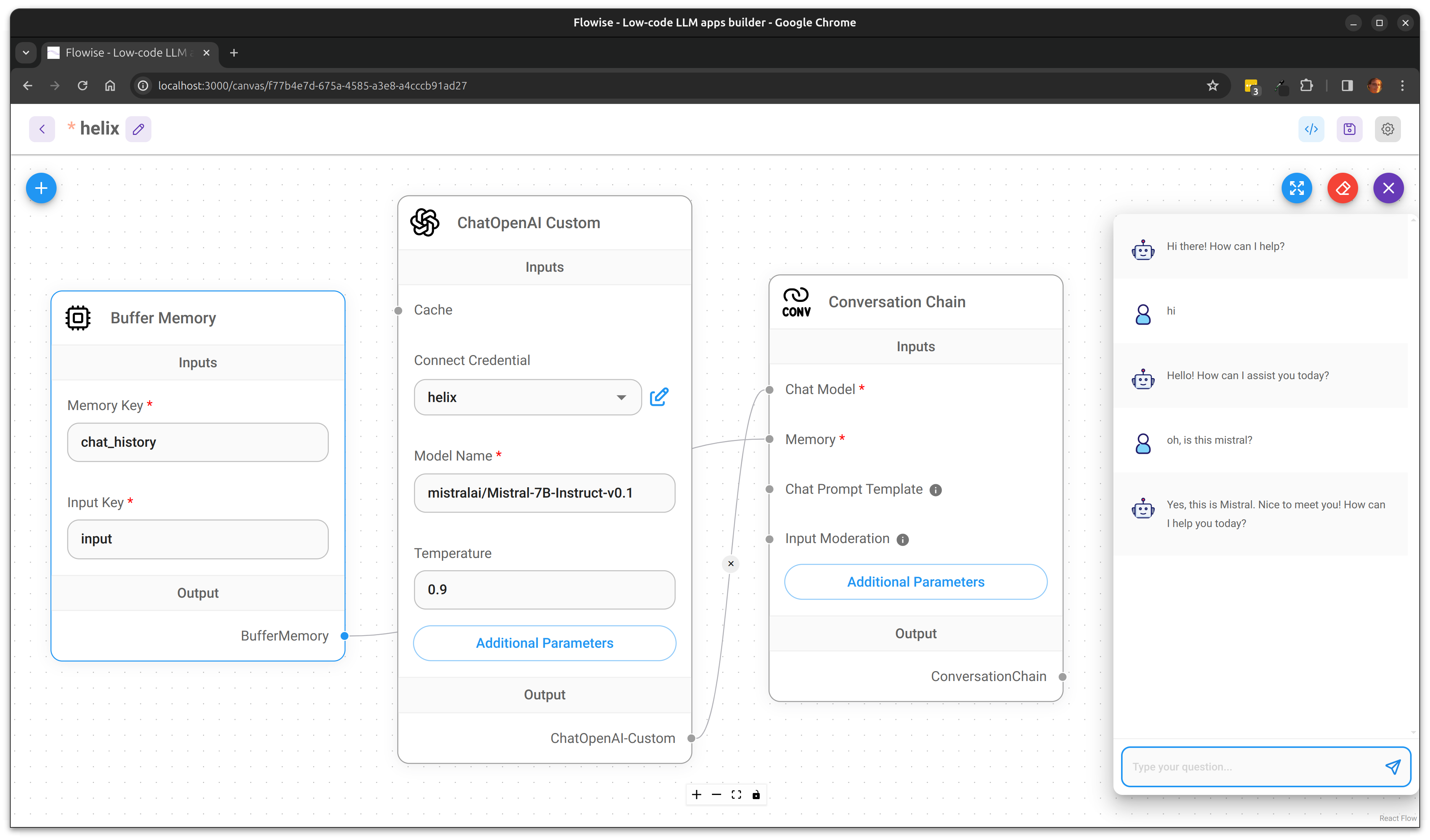Click the Chat Prompt Template input handle

pos(769,490)
